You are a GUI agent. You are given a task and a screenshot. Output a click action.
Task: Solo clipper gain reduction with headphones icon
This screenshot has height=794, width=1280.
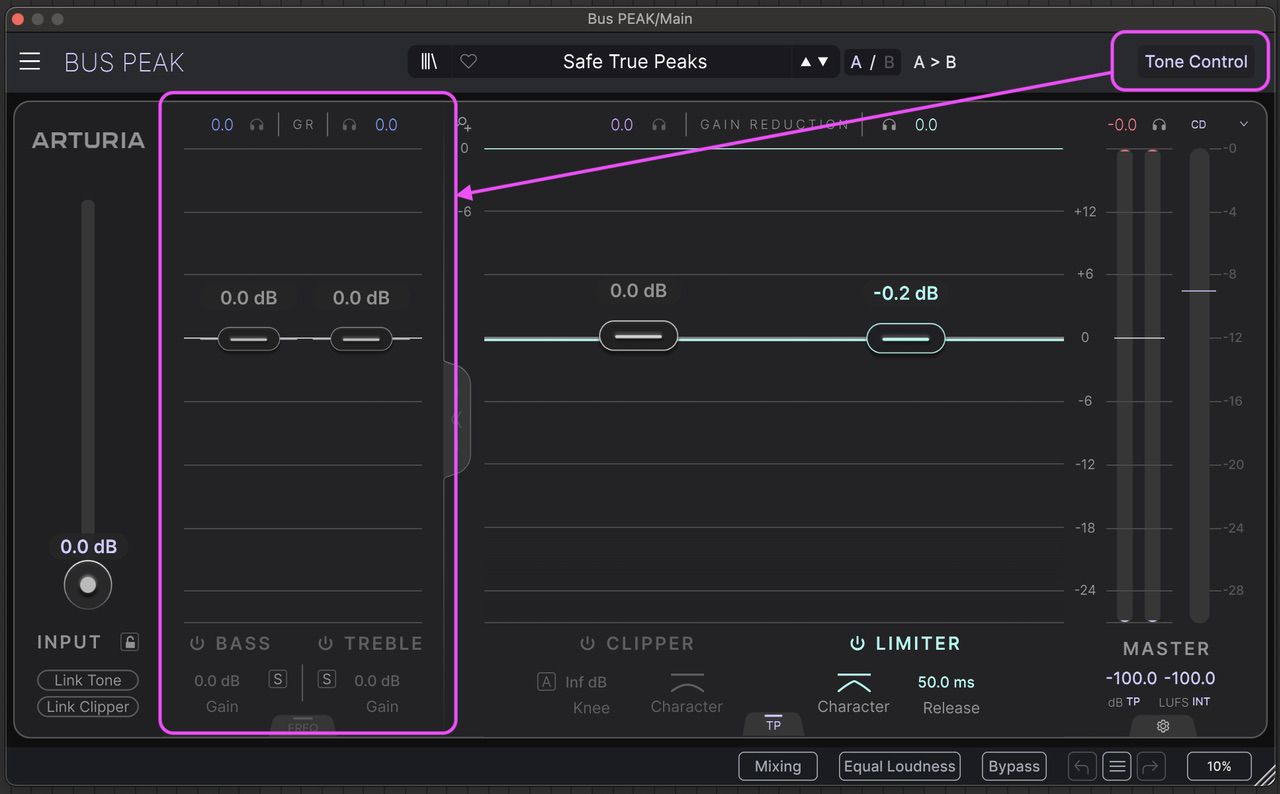pos(659,125)
